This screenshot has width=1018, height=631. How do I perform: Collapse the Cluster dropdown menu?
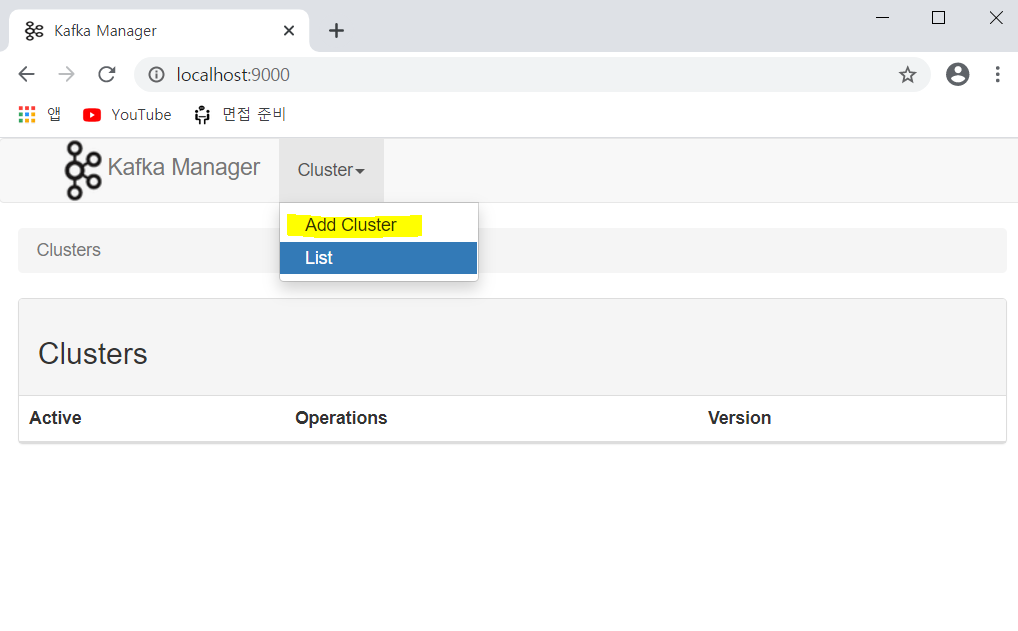[331, 170]
